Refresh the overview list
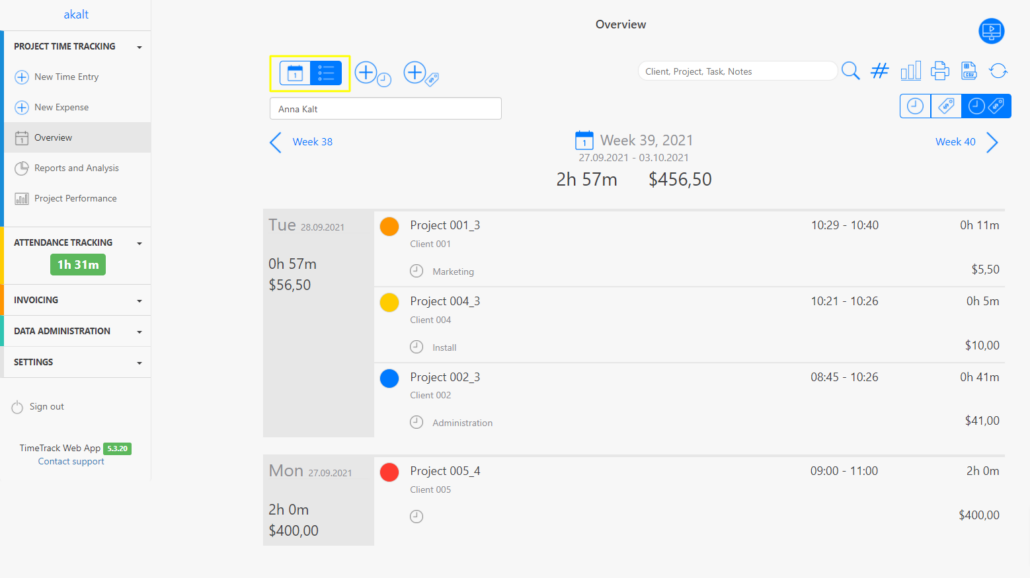Image resolution: width=1030 pixels, height=578 pixels. (x=997, y=71)
